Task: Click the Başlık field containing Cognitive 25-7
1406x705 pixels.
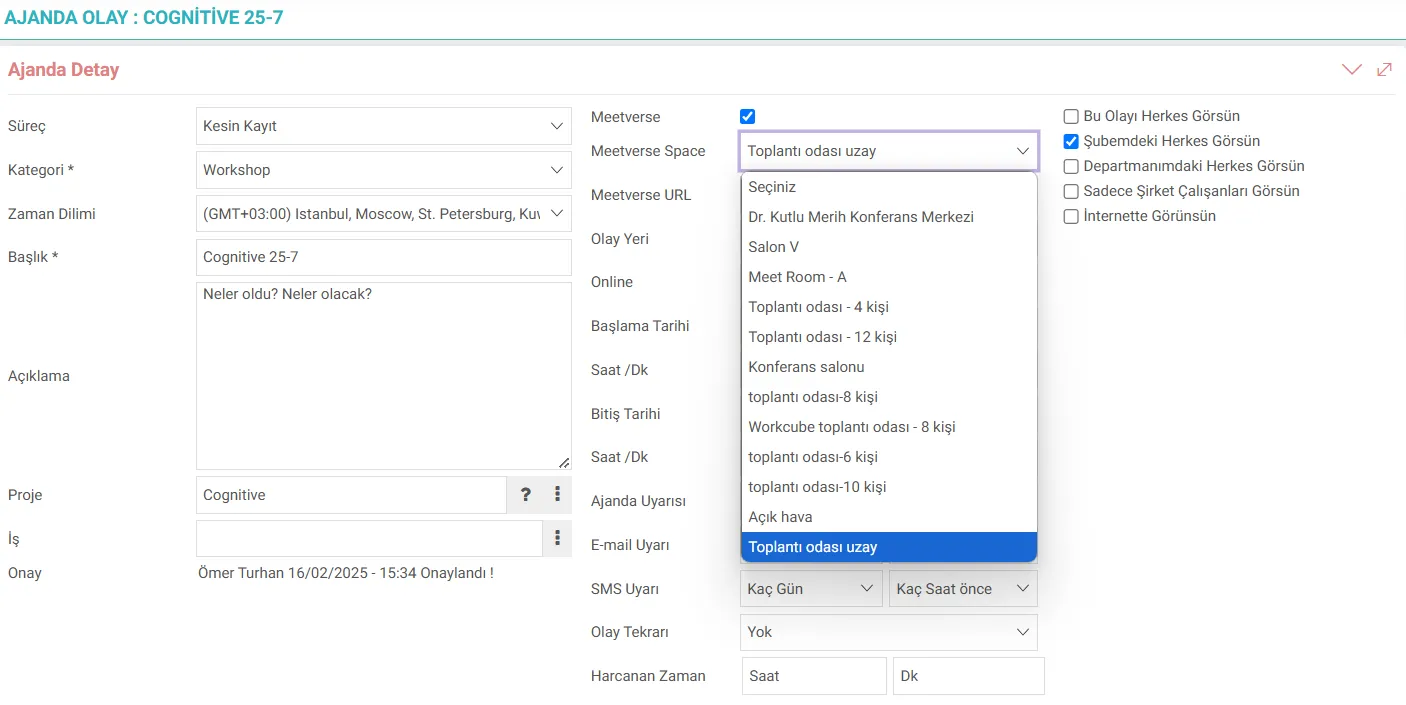Action: [384, 257]
